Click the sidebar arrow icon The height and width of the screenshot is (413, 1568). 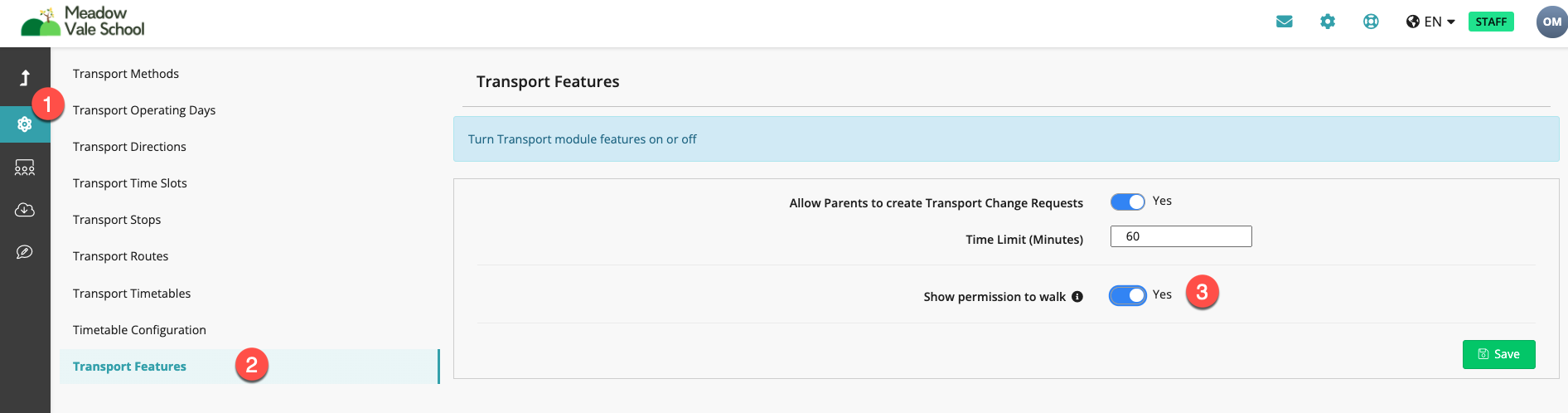(x=25, y=78)
